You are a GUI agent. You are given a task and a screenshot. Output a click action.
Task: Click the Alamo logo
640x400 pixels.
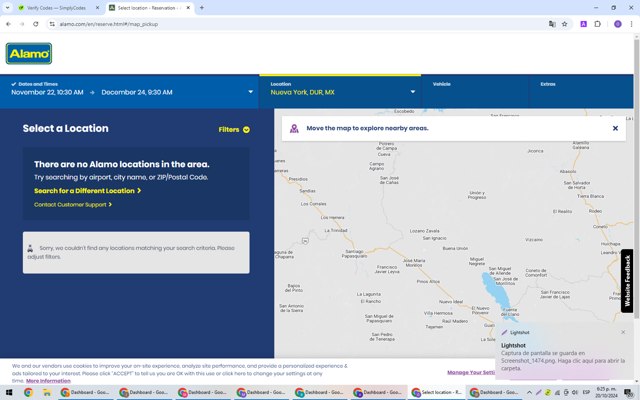pos(29,53)
